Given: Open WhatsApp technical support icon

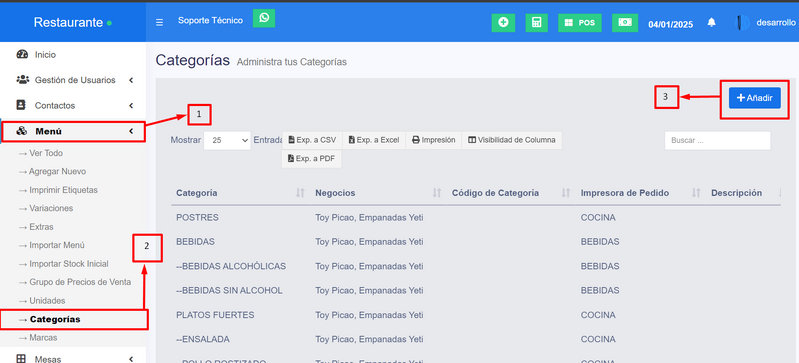Looking at the screenshot, I should click(264, 18).
